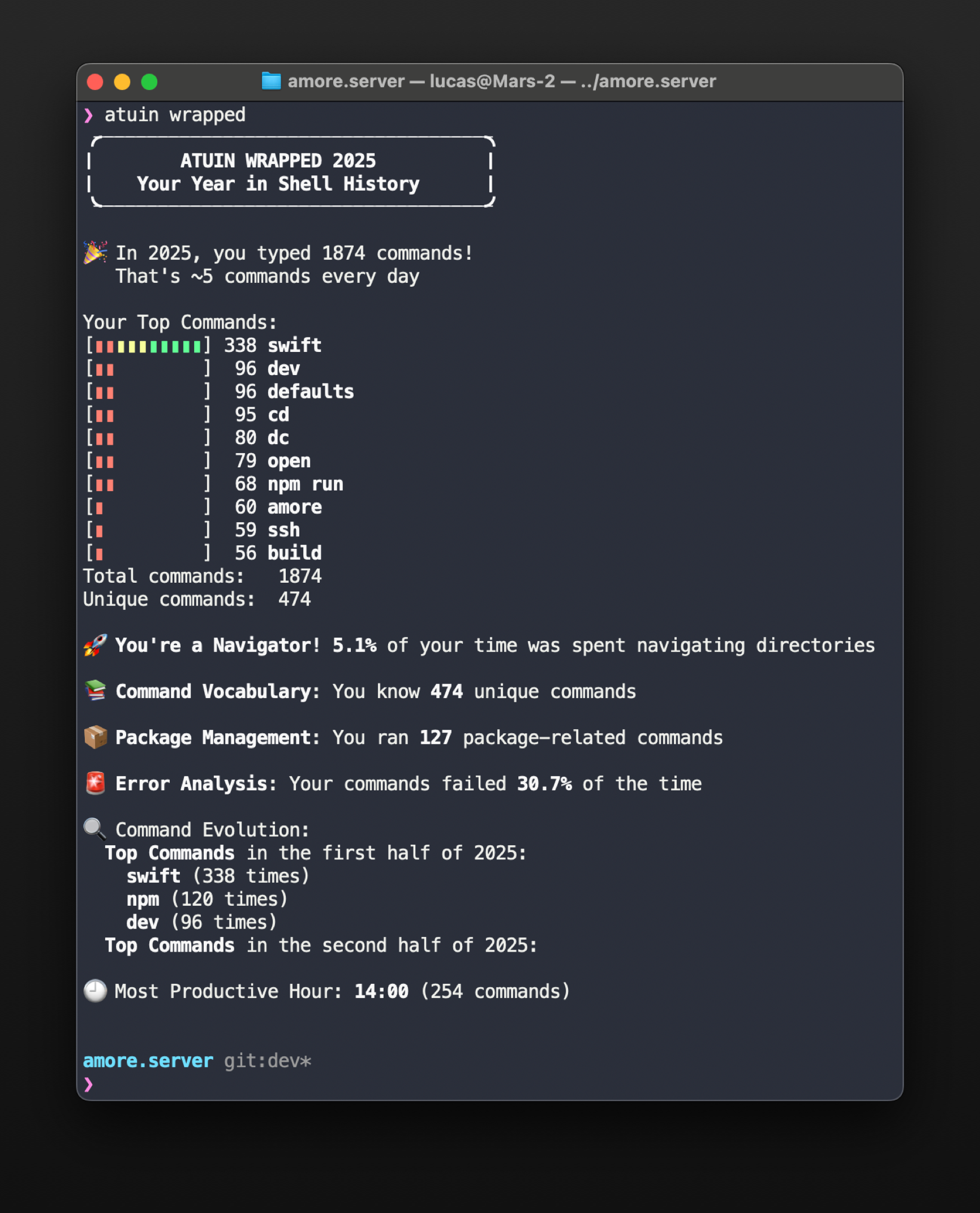Click the git:dev* branch indicator
The width and height of the screenshot is (980, 1213).
click(x=268, y=1061)
